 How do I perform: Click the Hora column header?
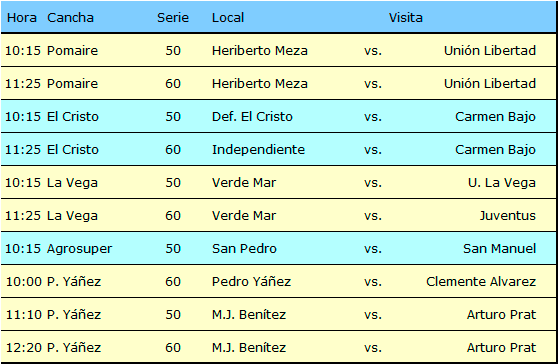tap(22, 18)
